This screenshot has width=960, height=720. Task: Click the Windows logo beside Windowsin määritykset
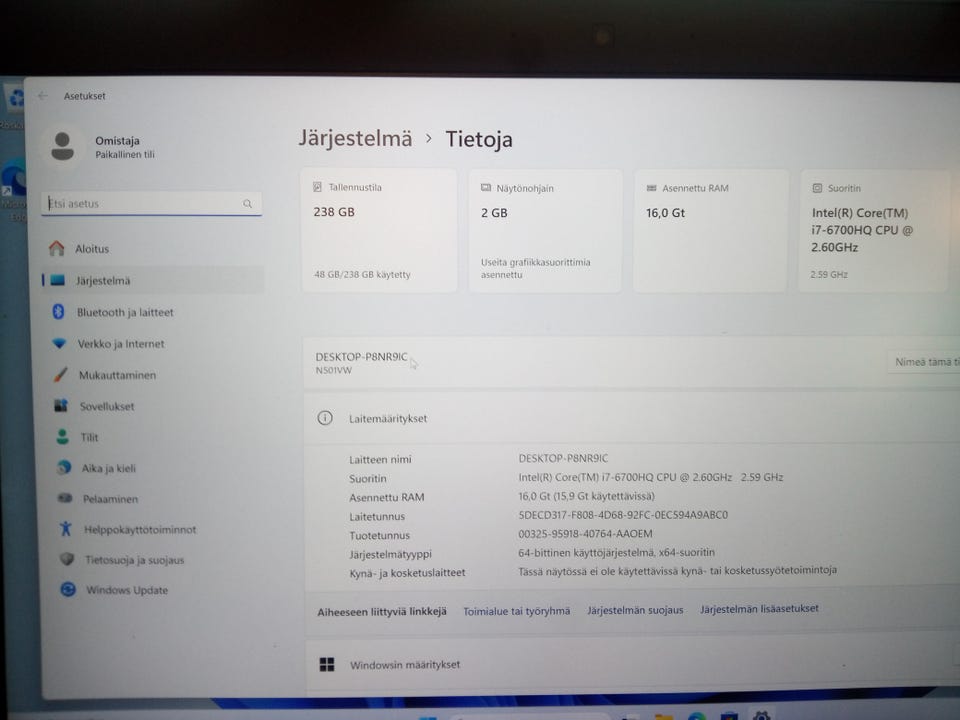coord(327,664)
